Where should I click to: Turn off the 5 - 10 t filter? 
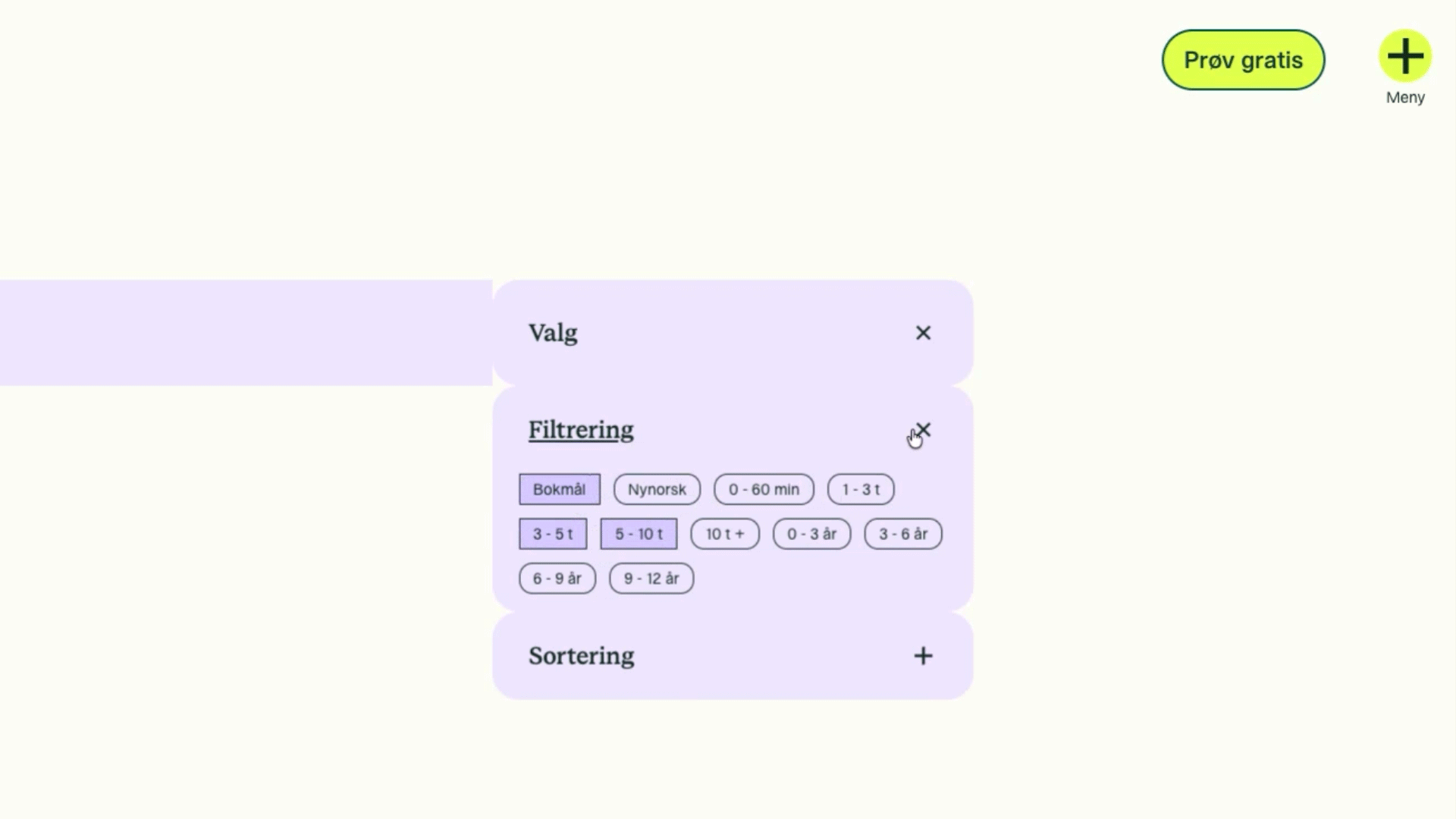pyautogui.click(x=639, y=534)
